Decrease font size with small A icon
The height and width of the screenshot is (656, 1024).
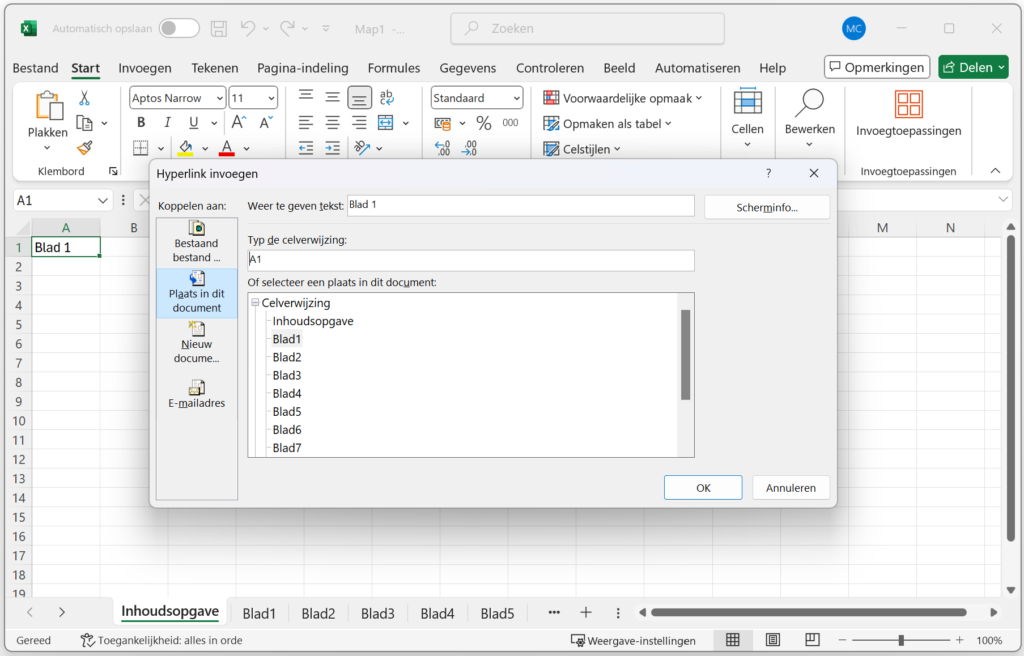tap(266, 123)
